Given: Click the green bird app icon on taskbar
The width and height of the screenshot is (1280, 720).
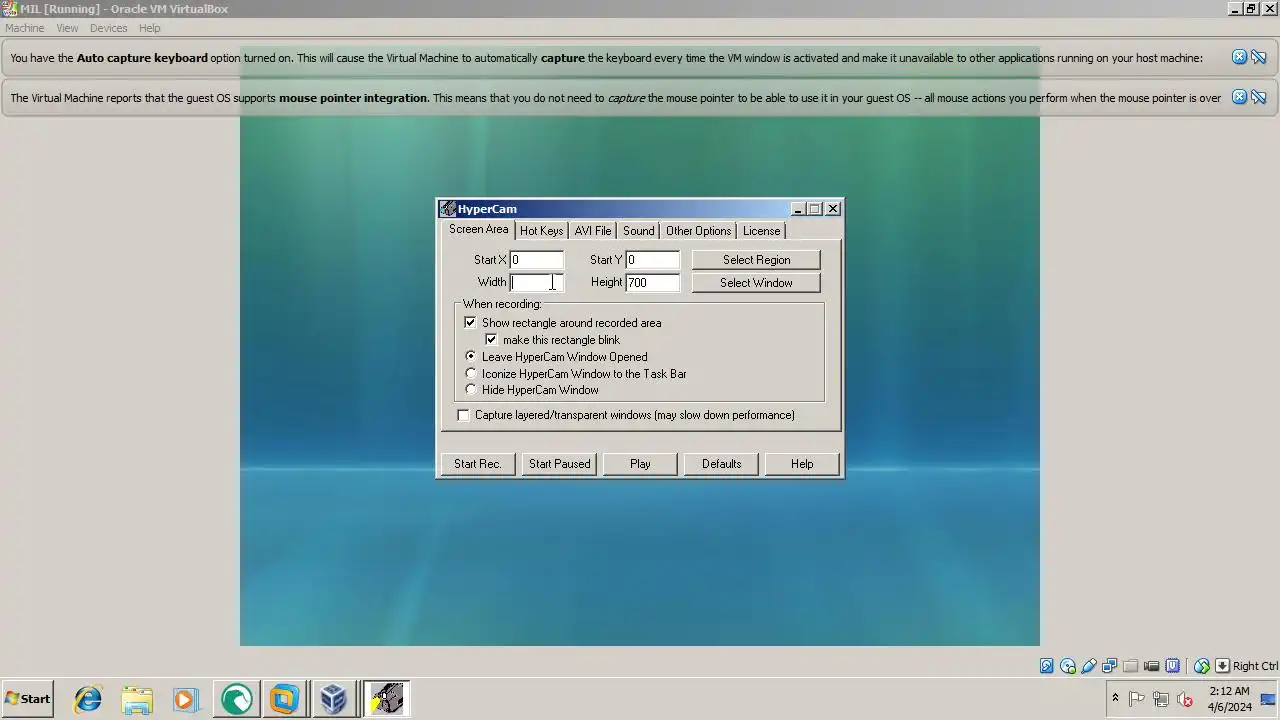Looking at the screenshot, I should pos(236,699).
